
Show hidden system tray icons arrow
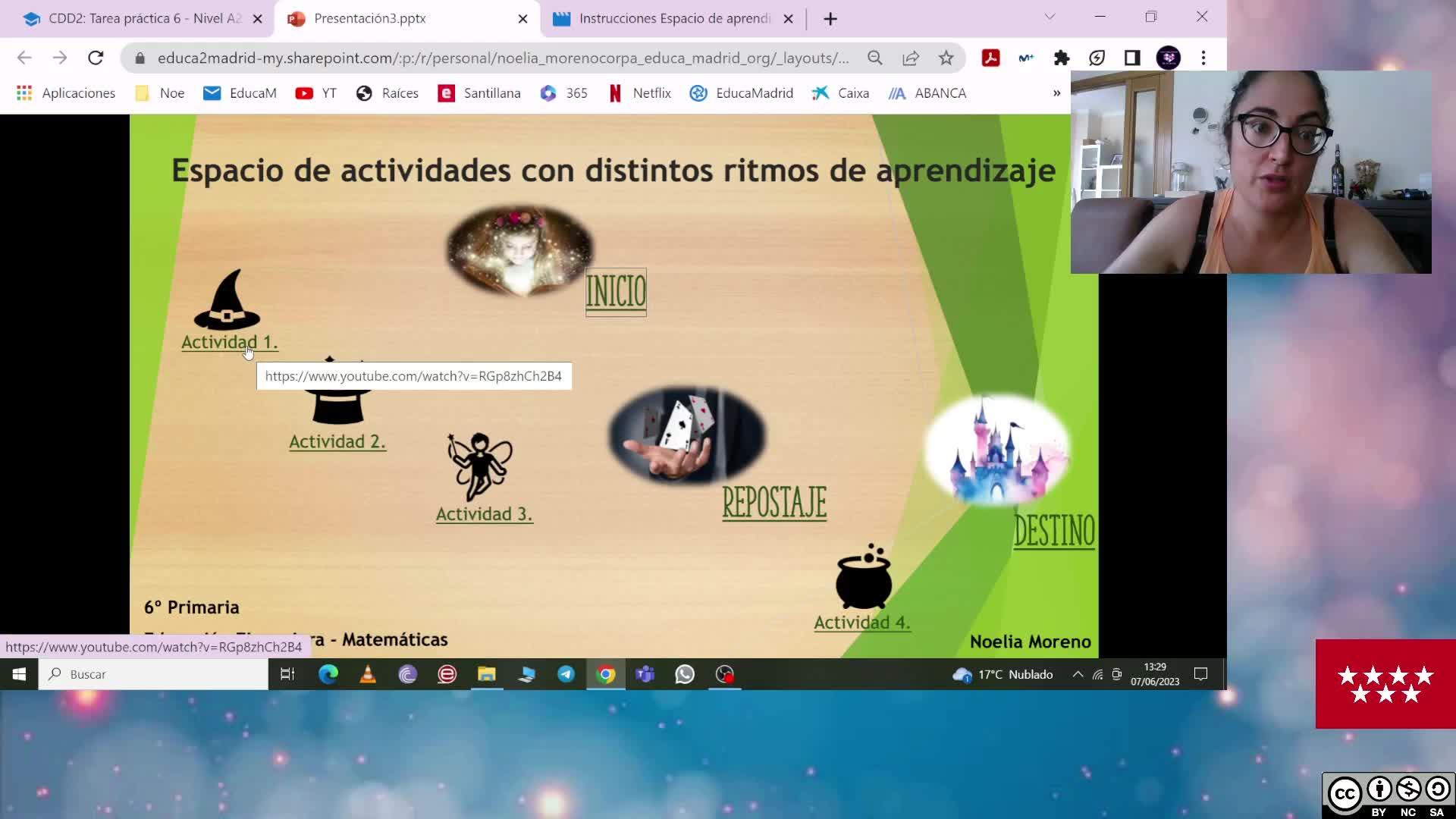coord(1078,674)
